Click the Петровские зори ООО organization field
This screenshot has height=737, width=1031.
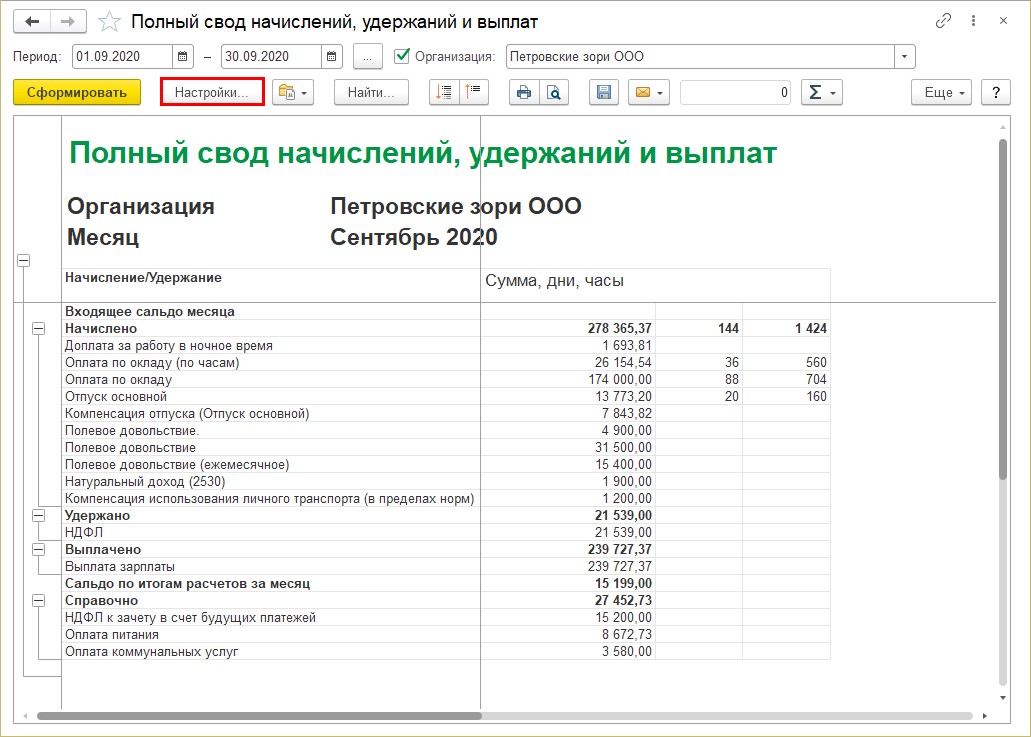click(700, 57)
